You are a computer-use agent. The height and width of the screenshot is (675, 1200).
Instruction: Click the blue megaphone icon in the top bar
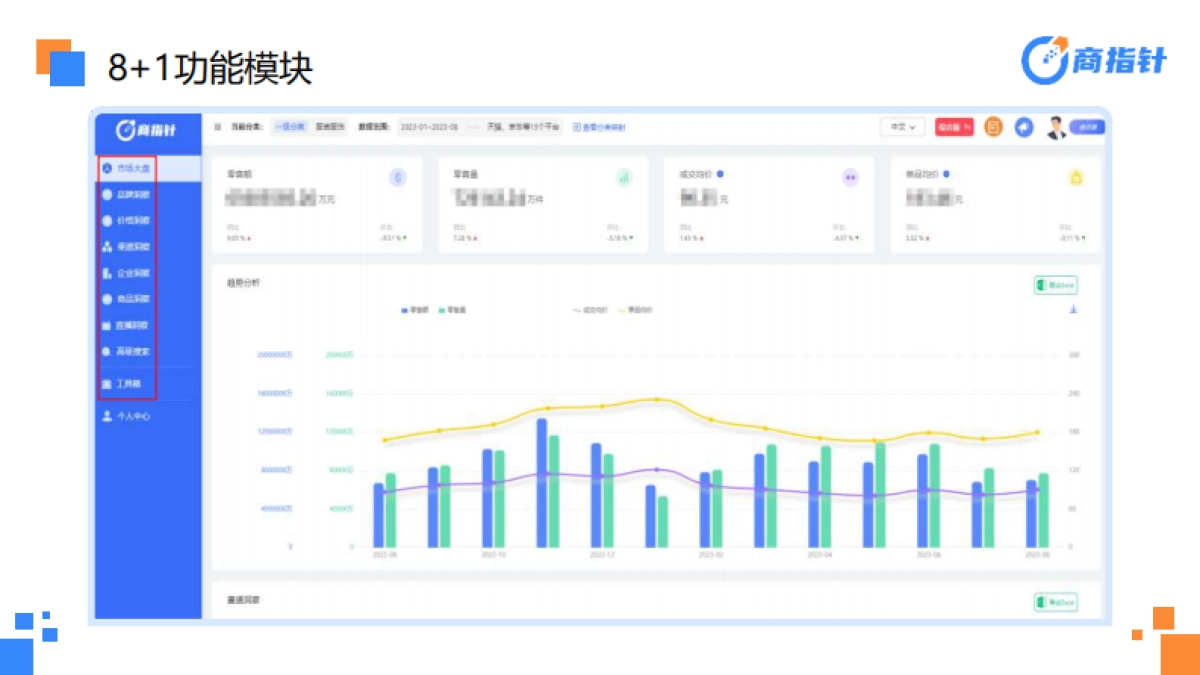coord(1023,127)
